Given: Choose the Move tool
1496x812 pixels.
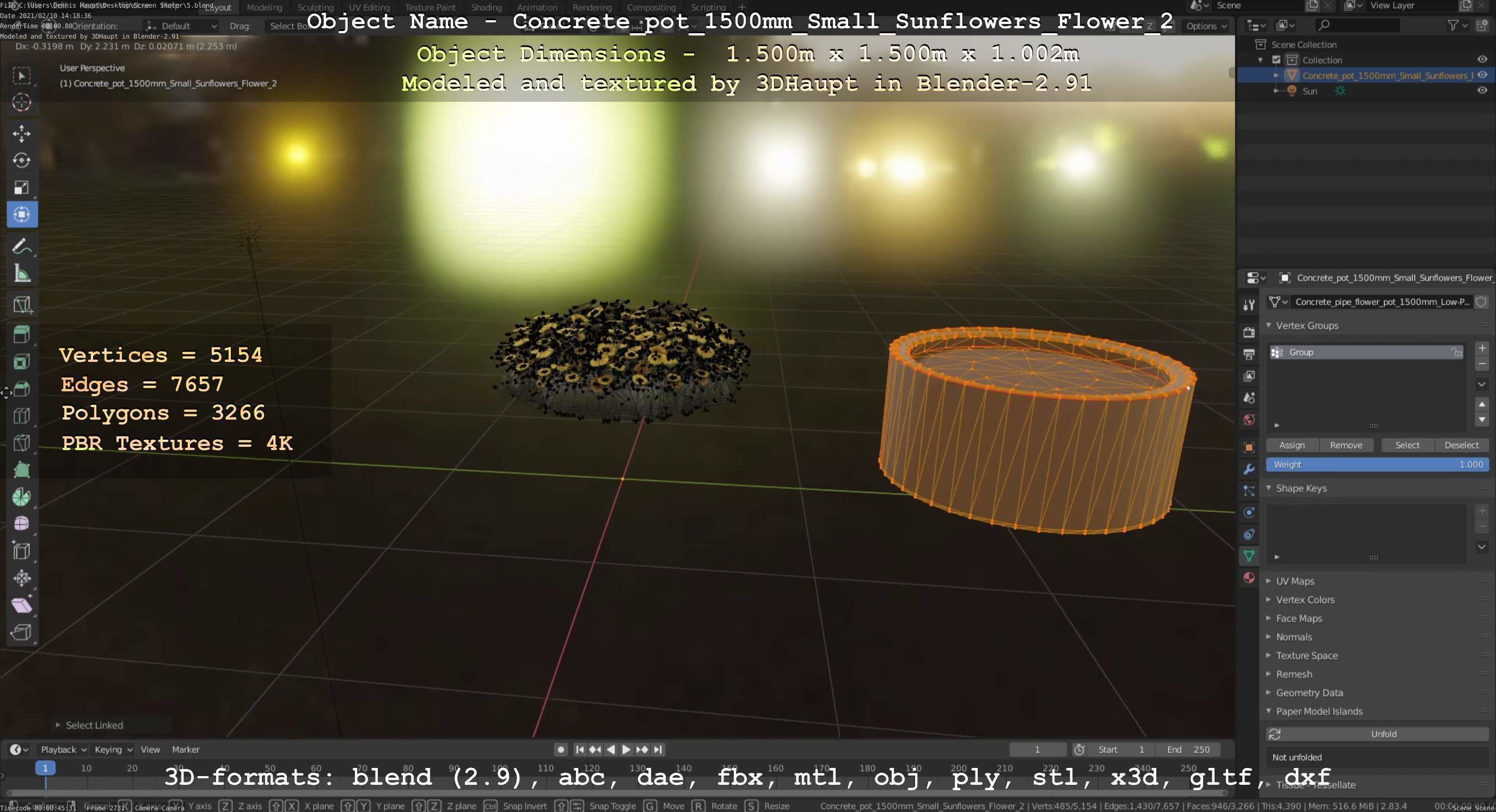Looking at the screenshot, I should 22,133.
